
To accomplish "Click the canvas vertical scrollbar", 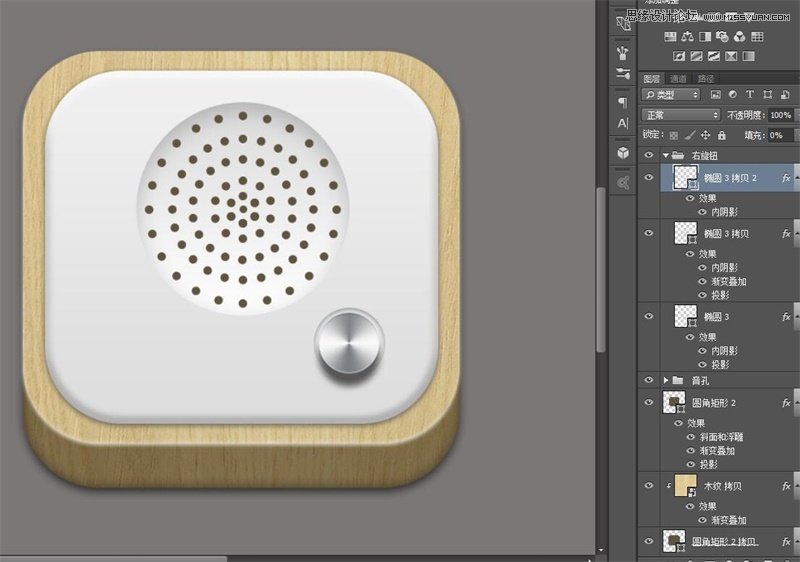I will coord(601,270).
